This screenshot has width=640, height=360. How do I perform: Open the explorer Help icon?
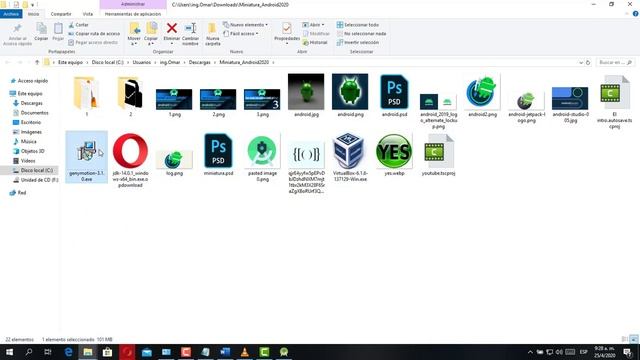635,14
